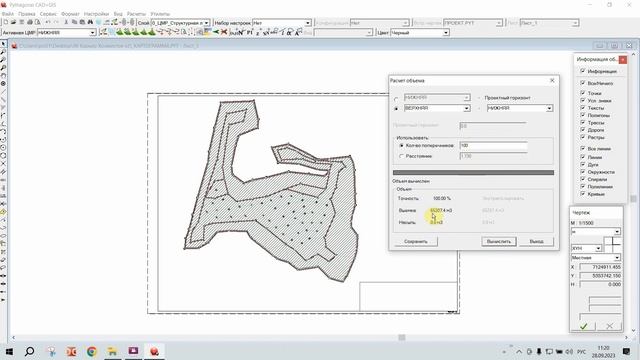Open the Windows Start menu
This screenshot has height=360, width=640.
9,351
